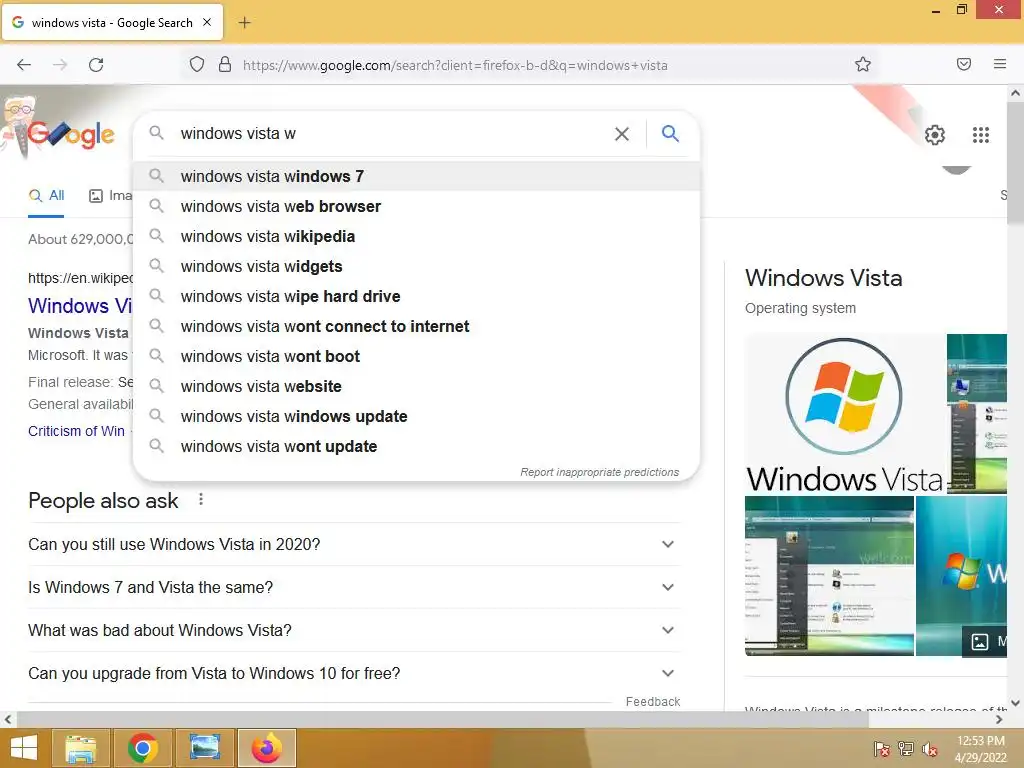Choose suggestion windows vista windows update

coord(416,417)
